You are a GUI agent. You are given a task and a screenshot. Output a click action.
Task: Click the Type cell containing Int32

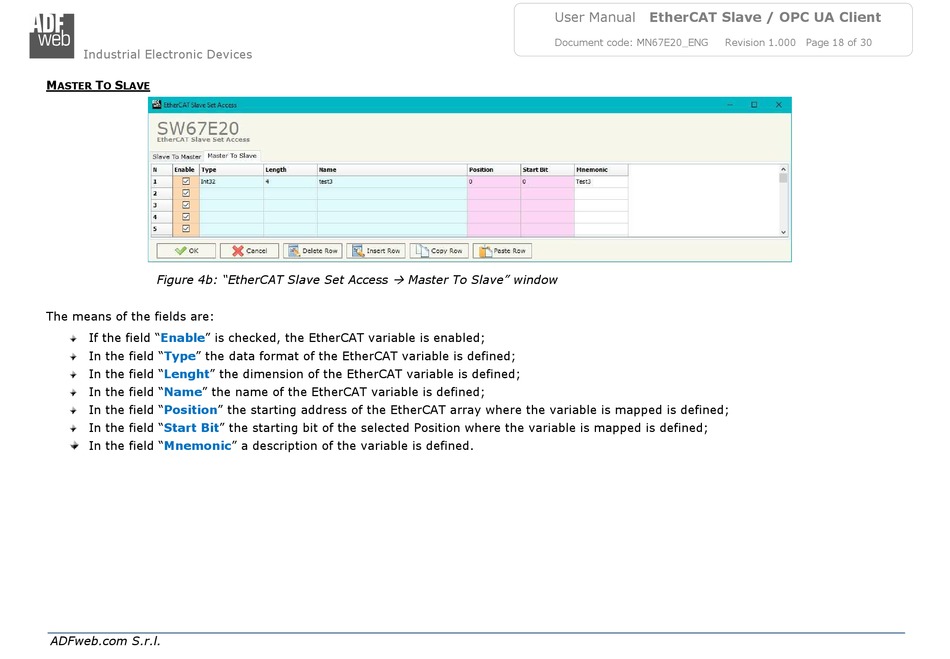point(231,182)
